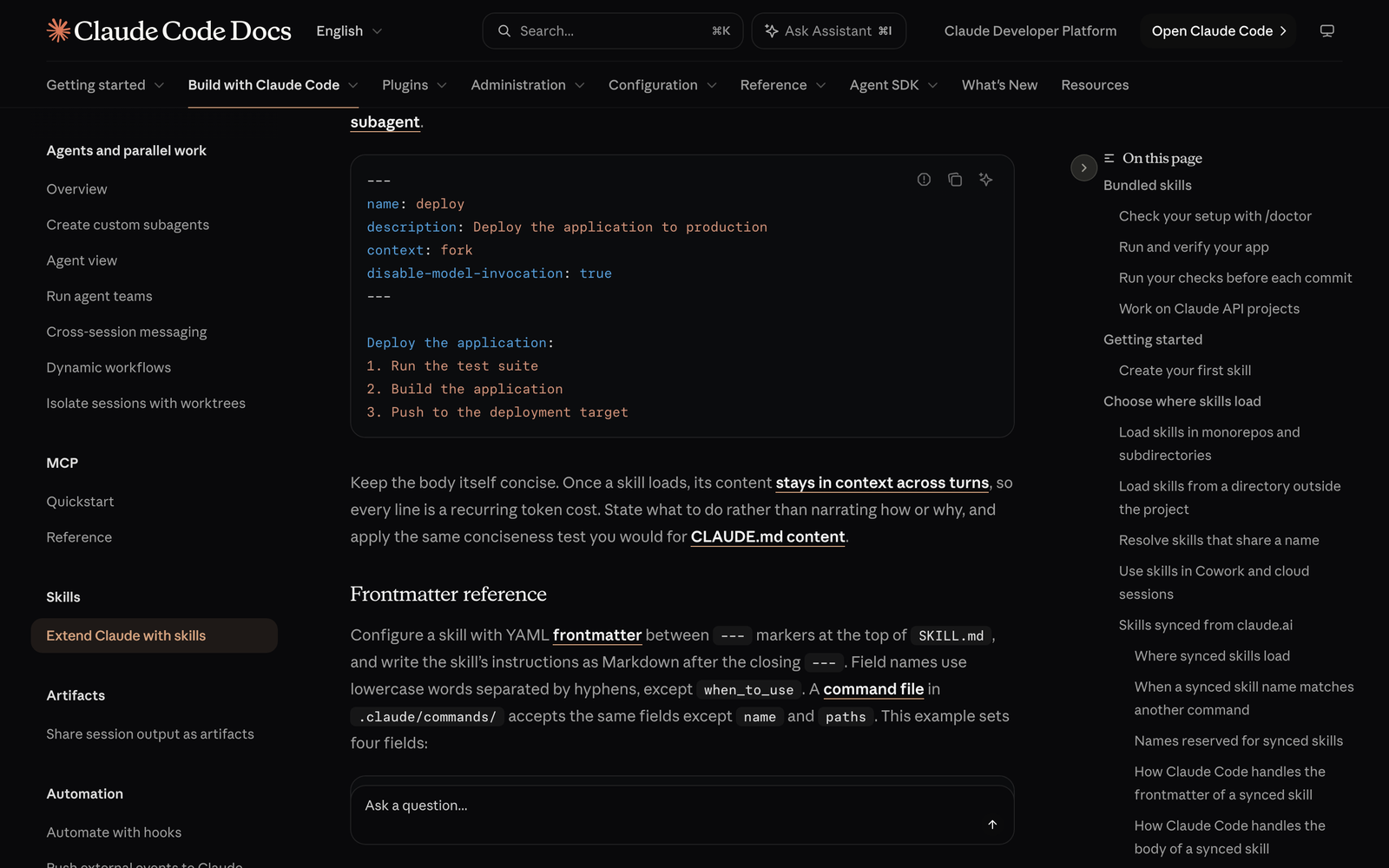The width and height of the screenshot is (1389, 868).
Task: Open the Agent SDK dropdown
Action: (893, 85)
